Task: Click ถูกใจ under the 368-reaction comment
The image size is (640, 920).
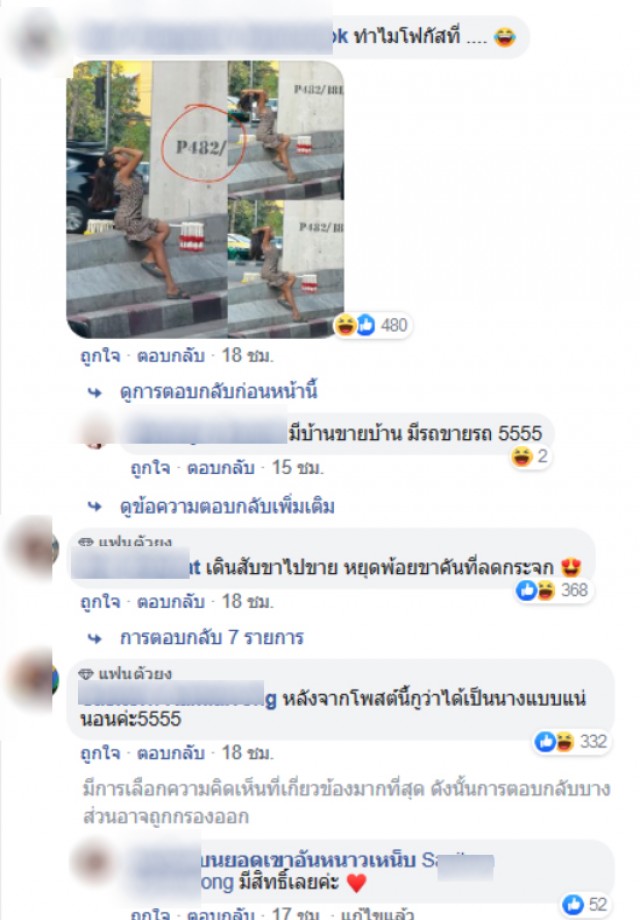Action: point(100,601)
